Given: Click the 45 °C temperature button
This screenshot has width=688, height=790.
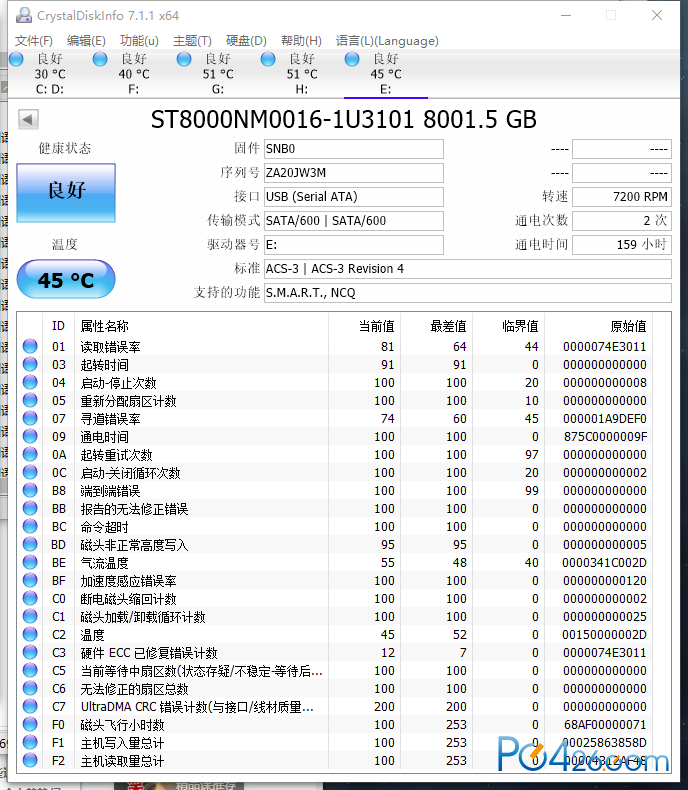Looking at the screenshot, I should tap(66, 279).
